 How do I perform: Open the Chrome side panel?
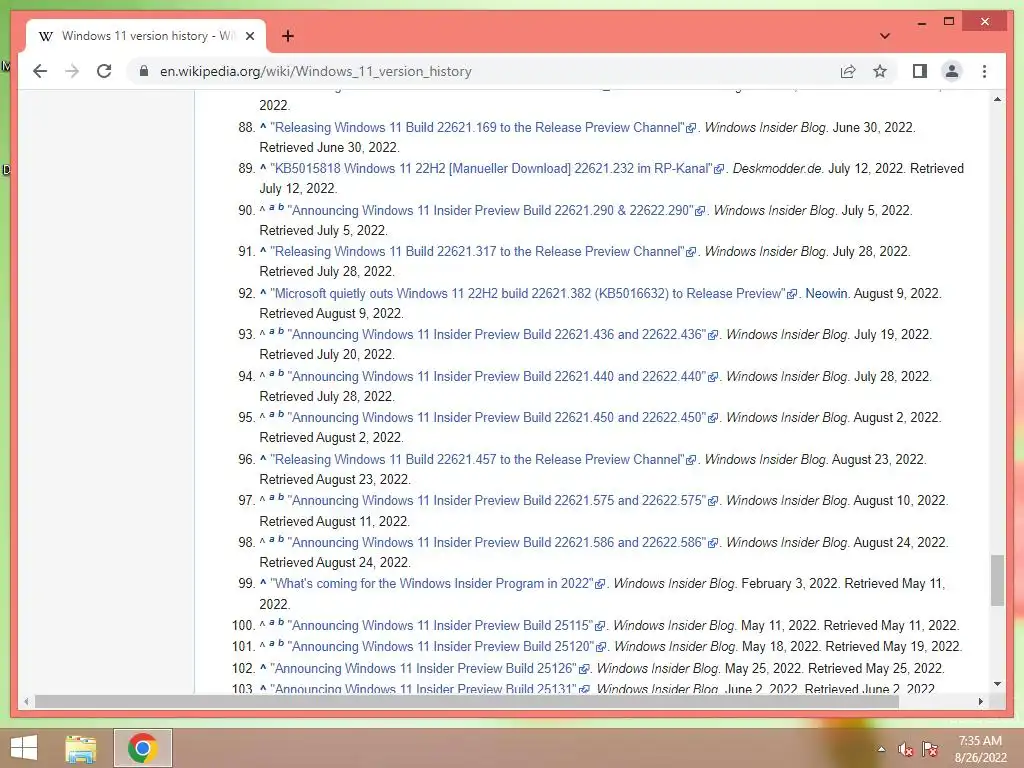tap(920, 71)
